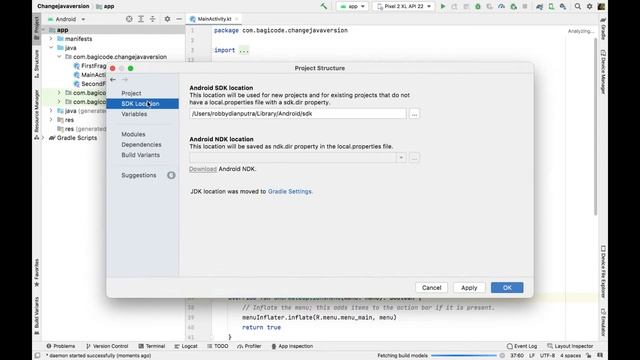Screen dimensions: 640x360
Task: Hide the Project panel with minus icon
Action: (179, 19)
